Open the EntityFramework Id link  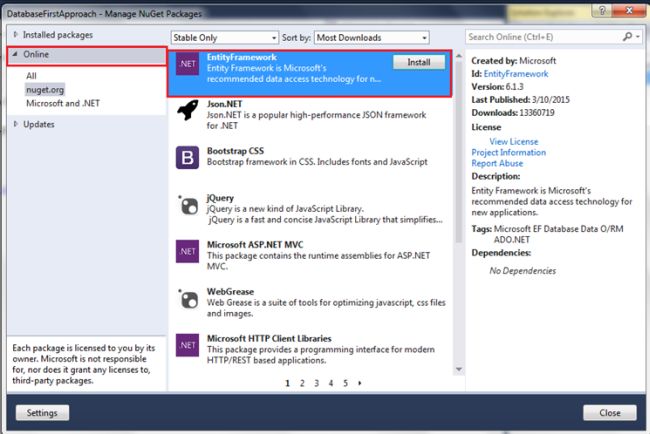point(516,74)
